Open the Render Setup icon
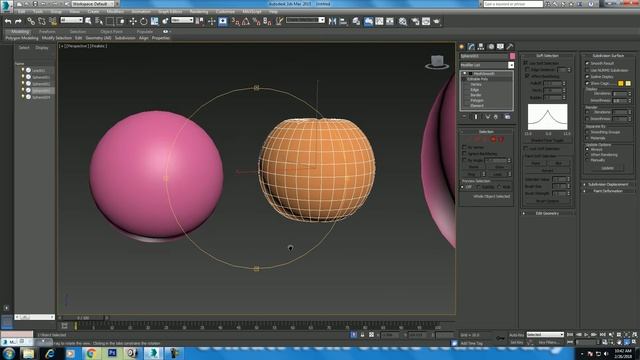640x360 pixels. pos(415,21)
